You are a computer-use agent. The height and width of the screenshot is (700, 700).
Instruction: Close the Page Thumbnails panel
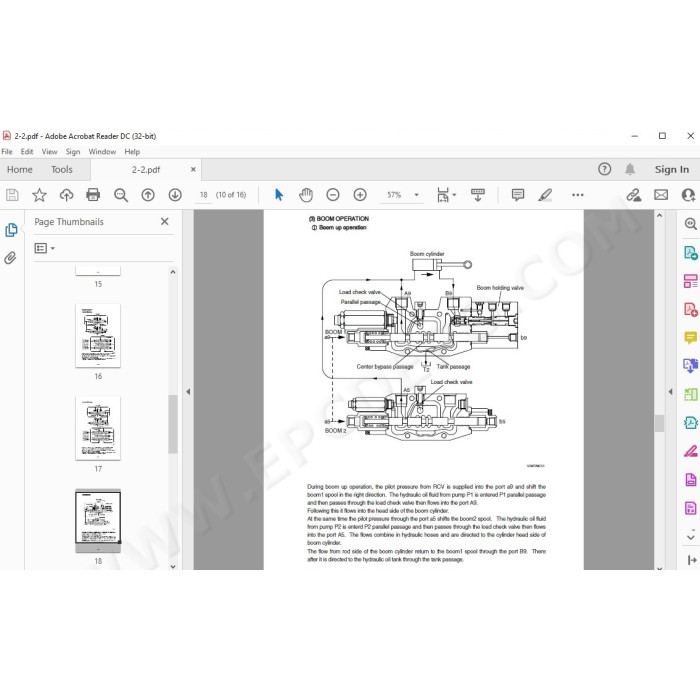(165, 221)
